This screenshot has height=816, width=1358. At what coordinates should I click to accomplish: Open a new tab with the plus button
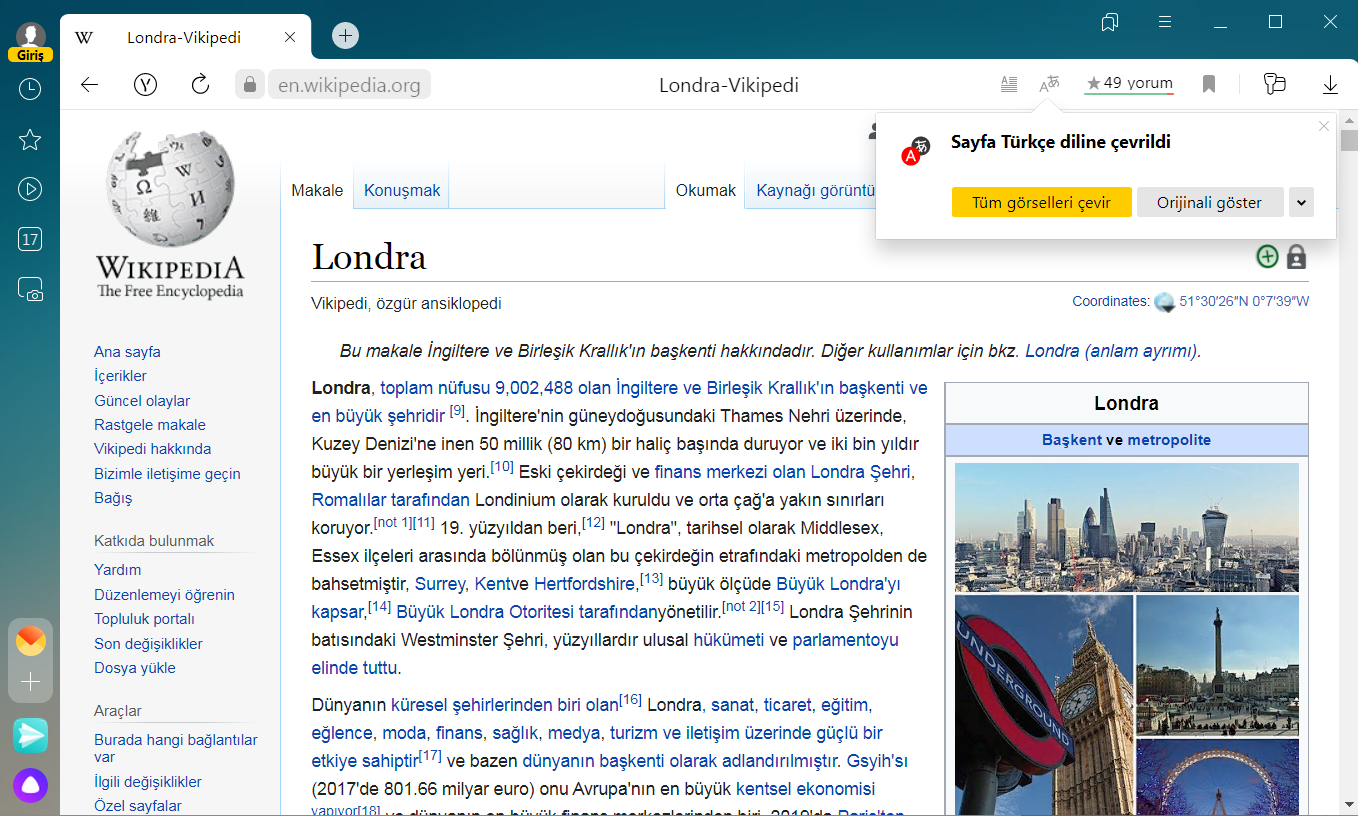coord(345,36)
